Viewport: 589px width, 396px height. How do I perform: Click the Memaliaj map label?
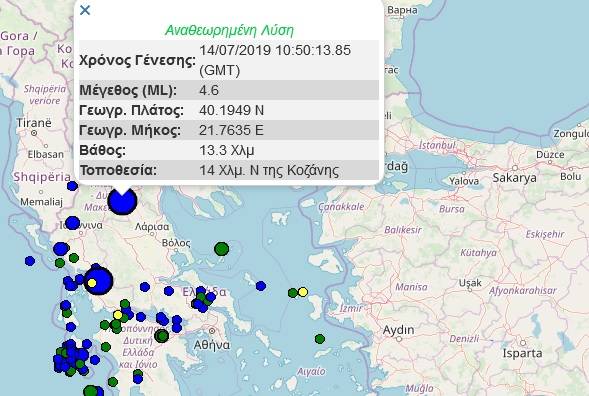(41, 202)
